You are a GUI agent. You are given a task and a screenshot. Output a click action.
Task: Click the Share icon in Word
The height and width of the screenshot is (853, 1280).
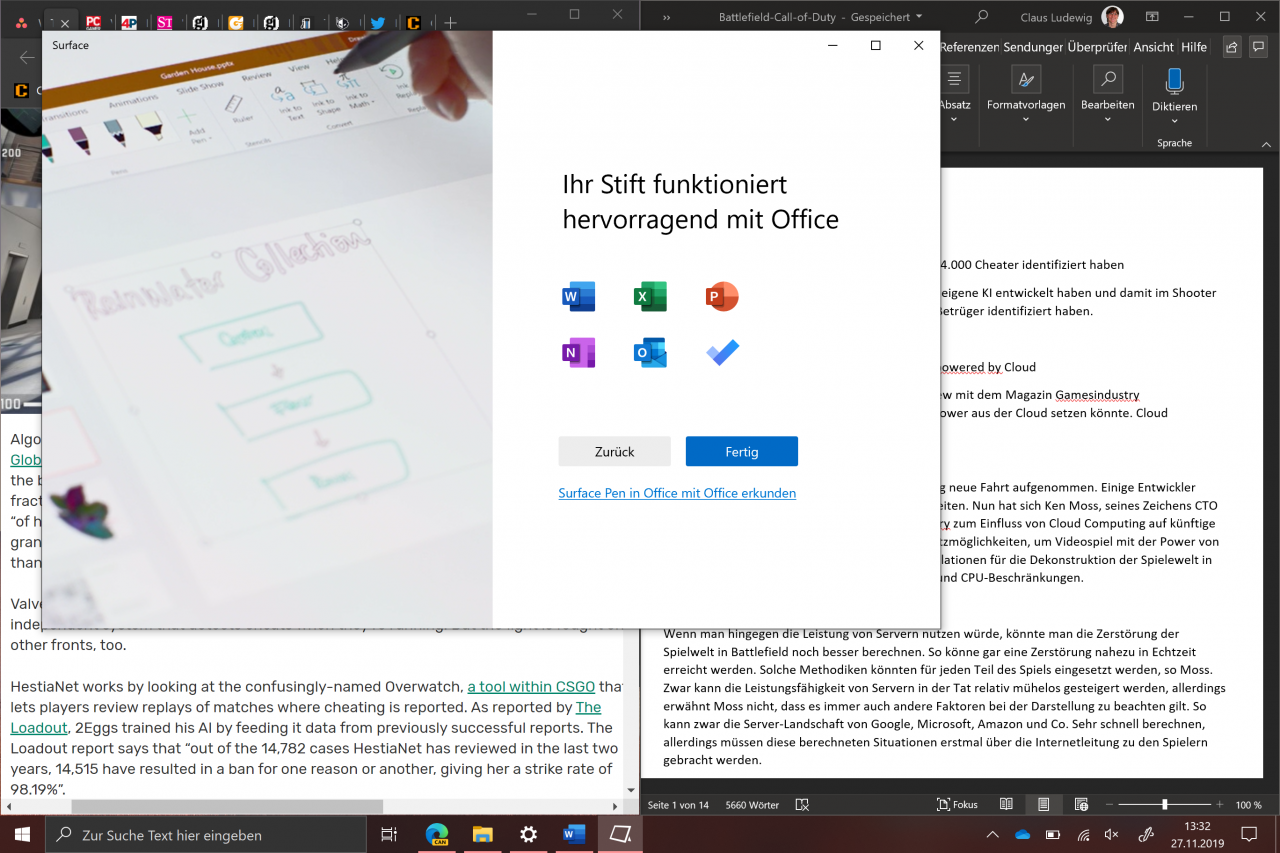click(1231, 47)
